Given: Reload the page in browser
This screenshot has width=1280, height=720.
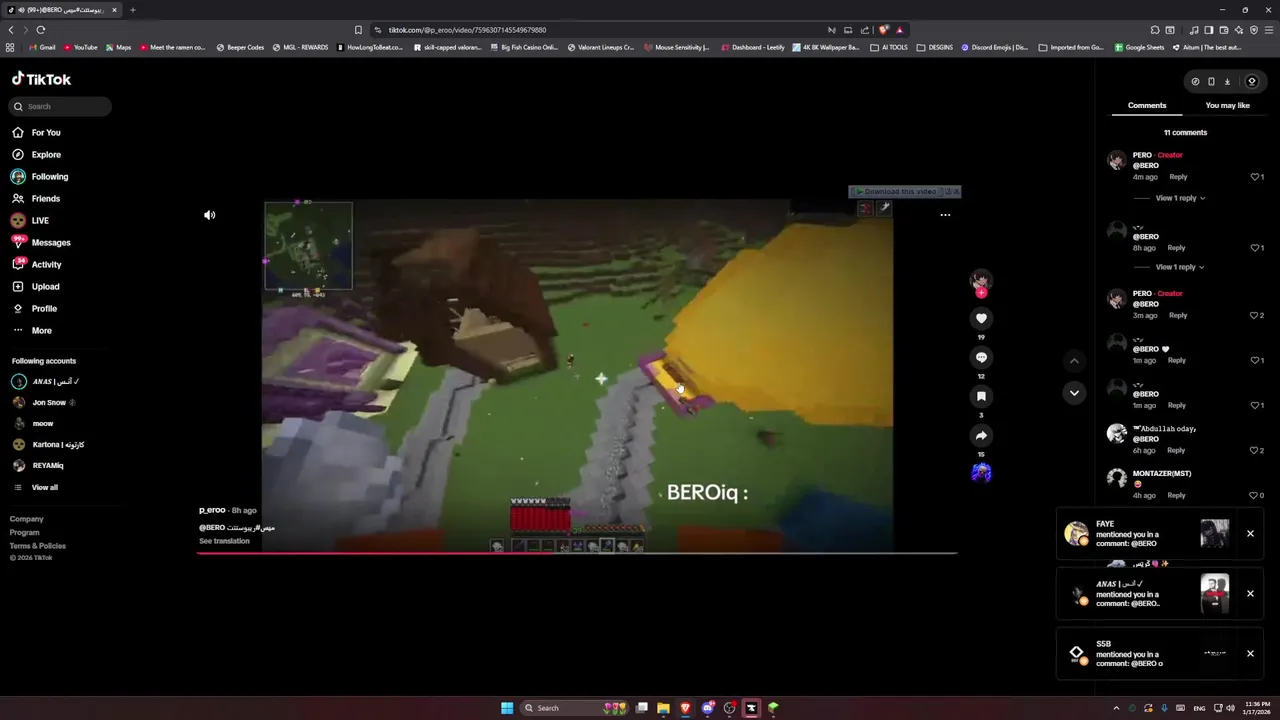Looking at the screenshot, I should (41, 30).
